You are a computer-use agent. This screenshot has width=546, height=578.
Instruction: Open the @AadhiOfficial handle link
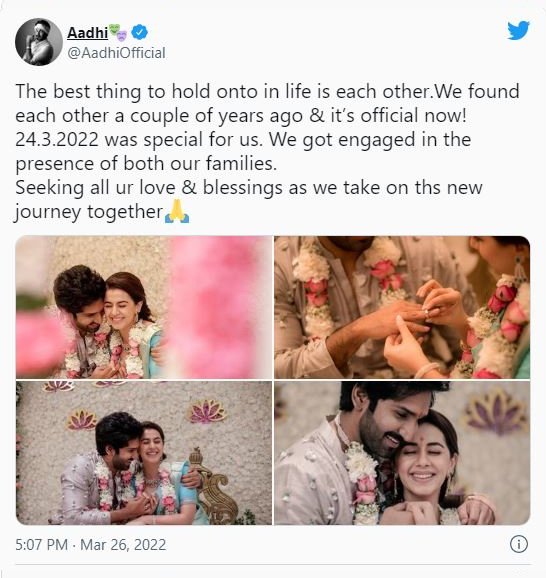click(x=116, y=53)
